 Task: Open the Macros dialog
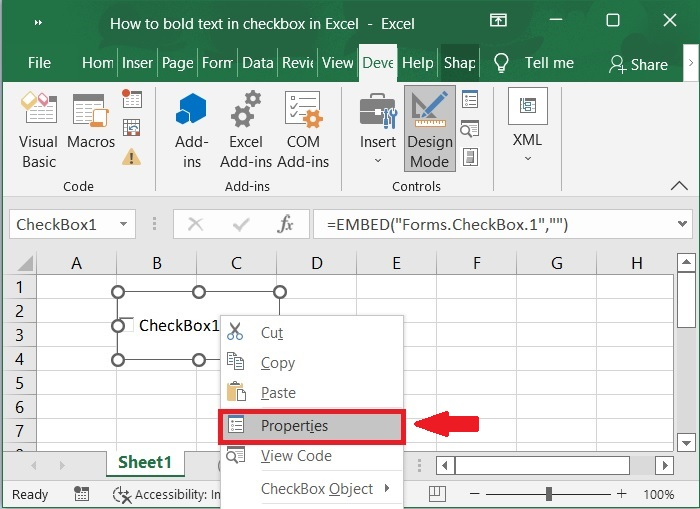coord(91,128)
